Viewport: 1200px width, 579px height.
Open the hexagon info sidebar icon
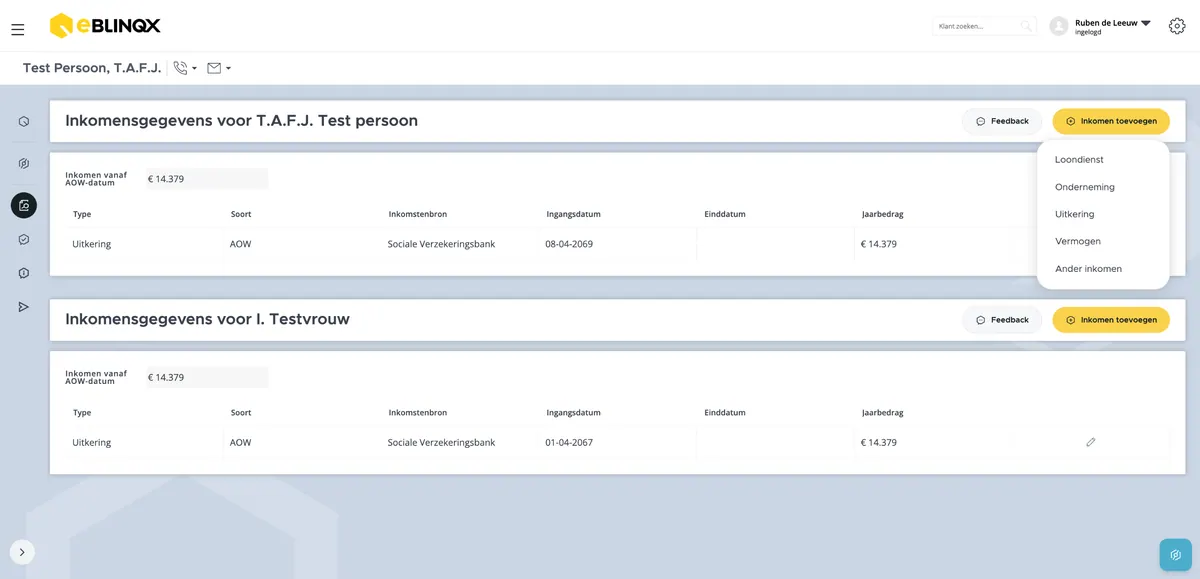click(x=24, y=273)
